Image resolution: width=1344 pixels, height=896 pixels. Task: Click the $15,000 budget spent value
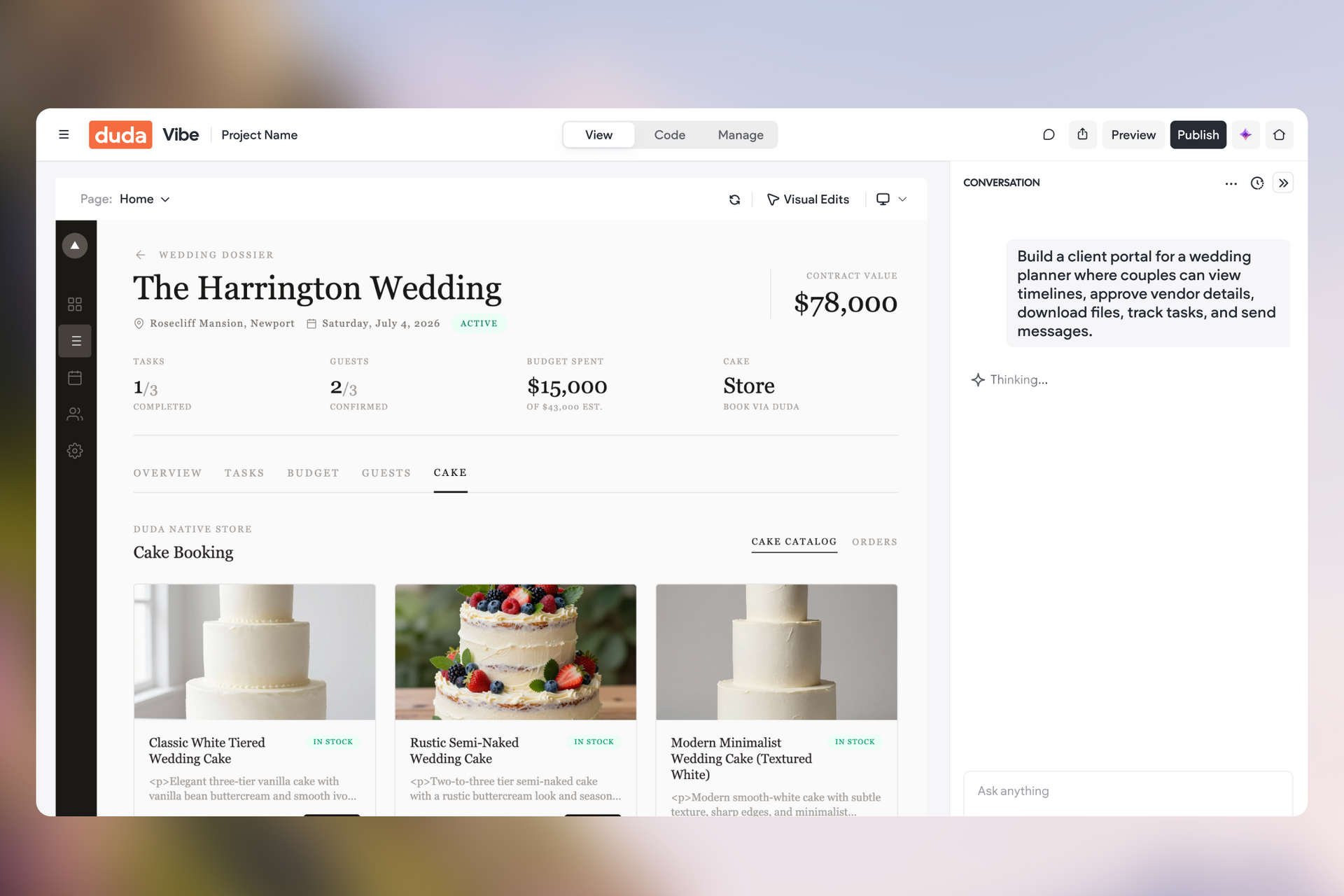click(x=567, y=386)
